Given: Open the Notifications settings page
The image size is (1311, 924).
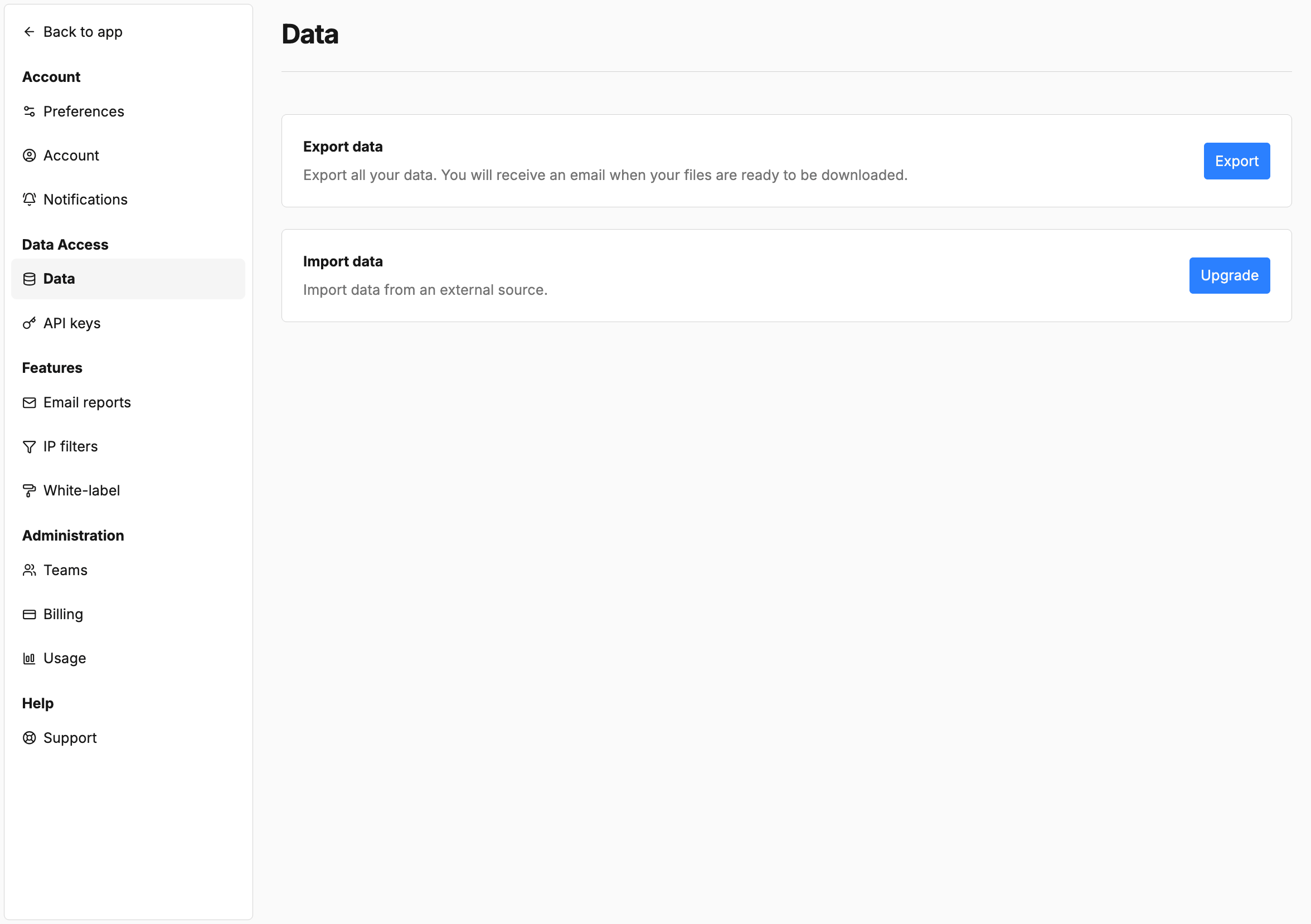Looking at the screenshot, I should tap(86, 199).
